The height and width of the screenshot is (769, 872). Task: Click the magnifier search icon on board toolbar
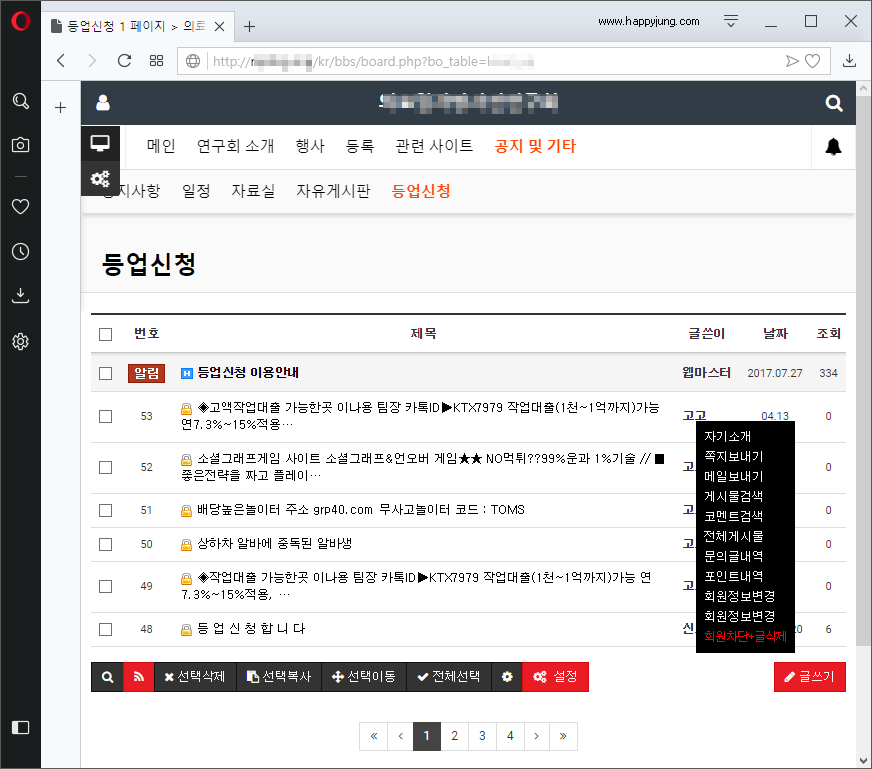click(107, 677)
